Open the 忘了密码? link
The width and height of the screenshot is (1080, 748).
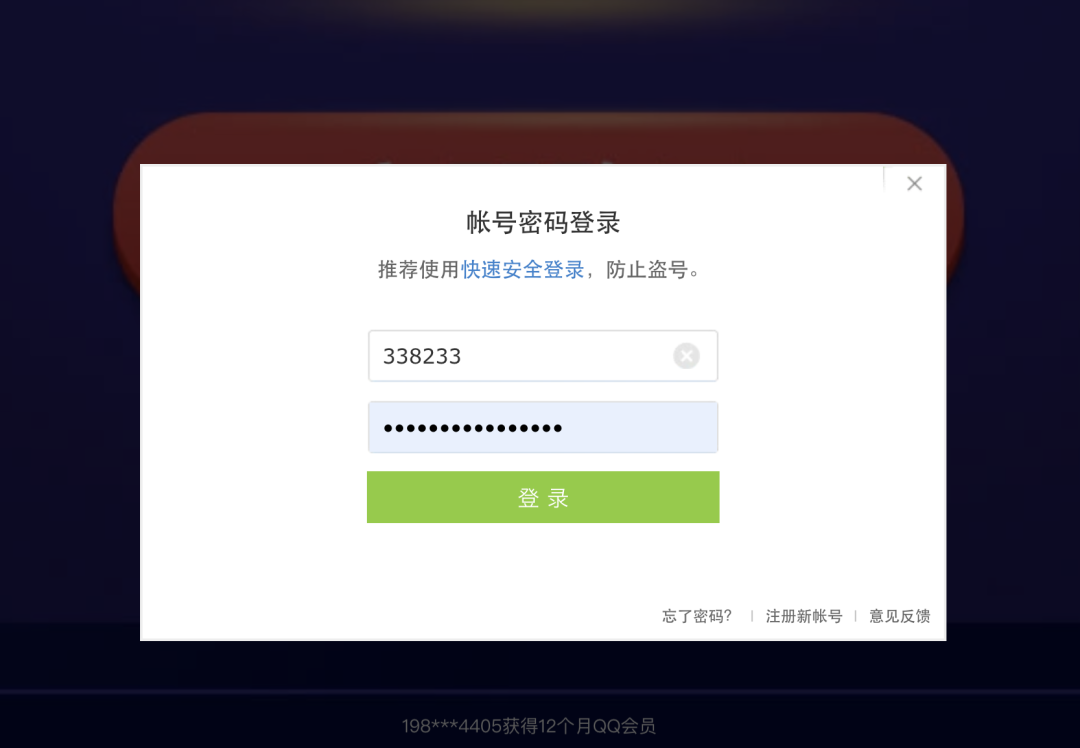pos(696,616)
